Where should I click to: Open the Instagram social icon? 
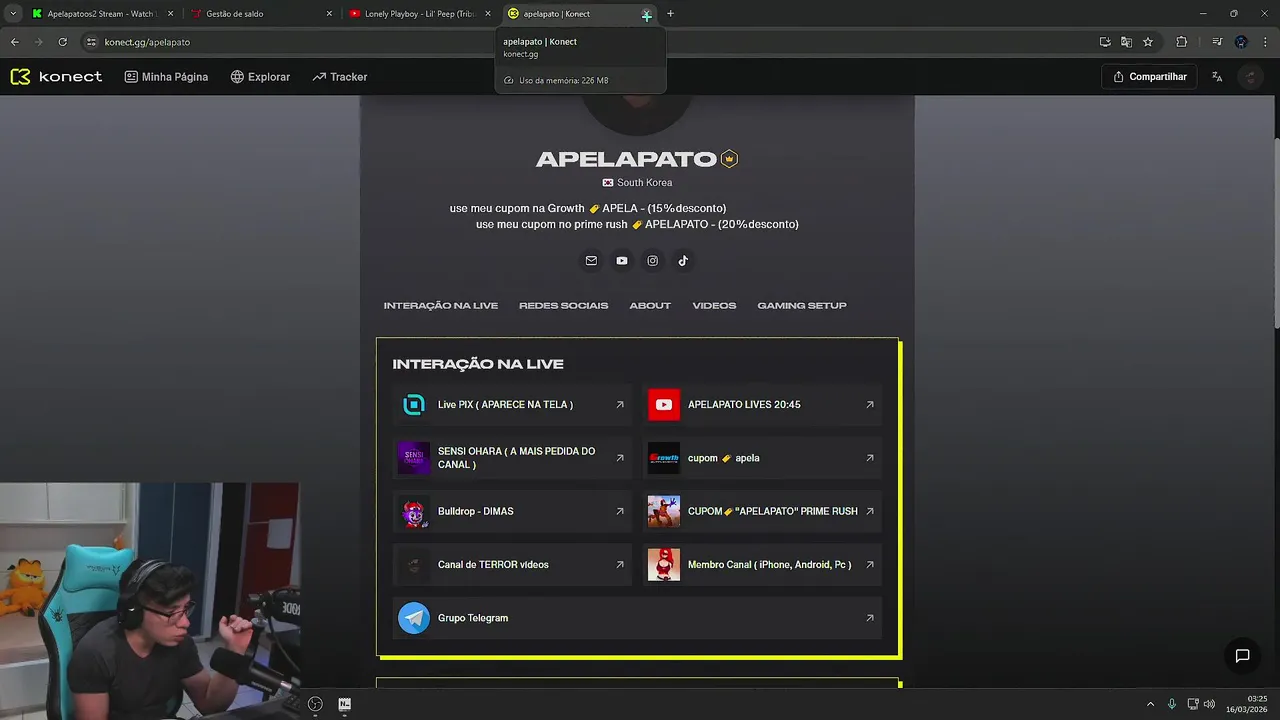click(x=652, y=261)
